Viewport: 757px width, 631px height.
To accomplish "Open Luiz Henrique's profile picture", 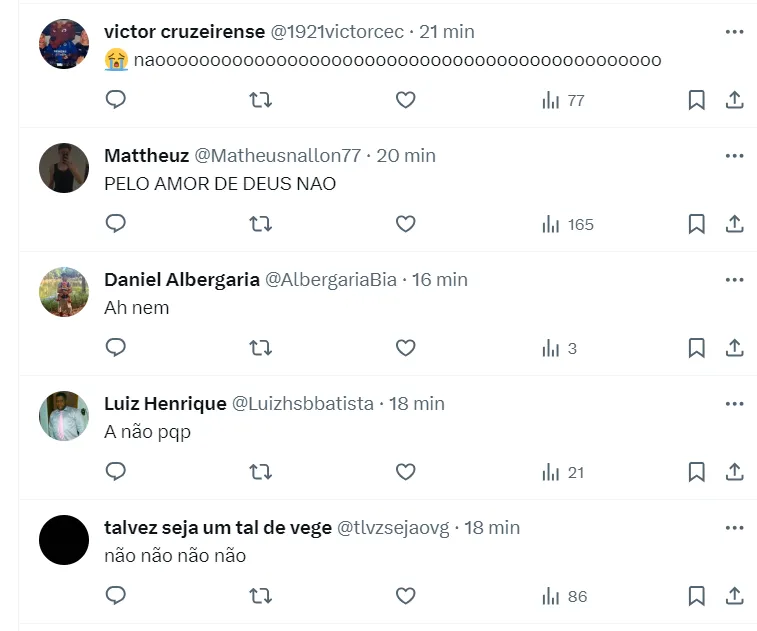I will click(x=64, y=416).
